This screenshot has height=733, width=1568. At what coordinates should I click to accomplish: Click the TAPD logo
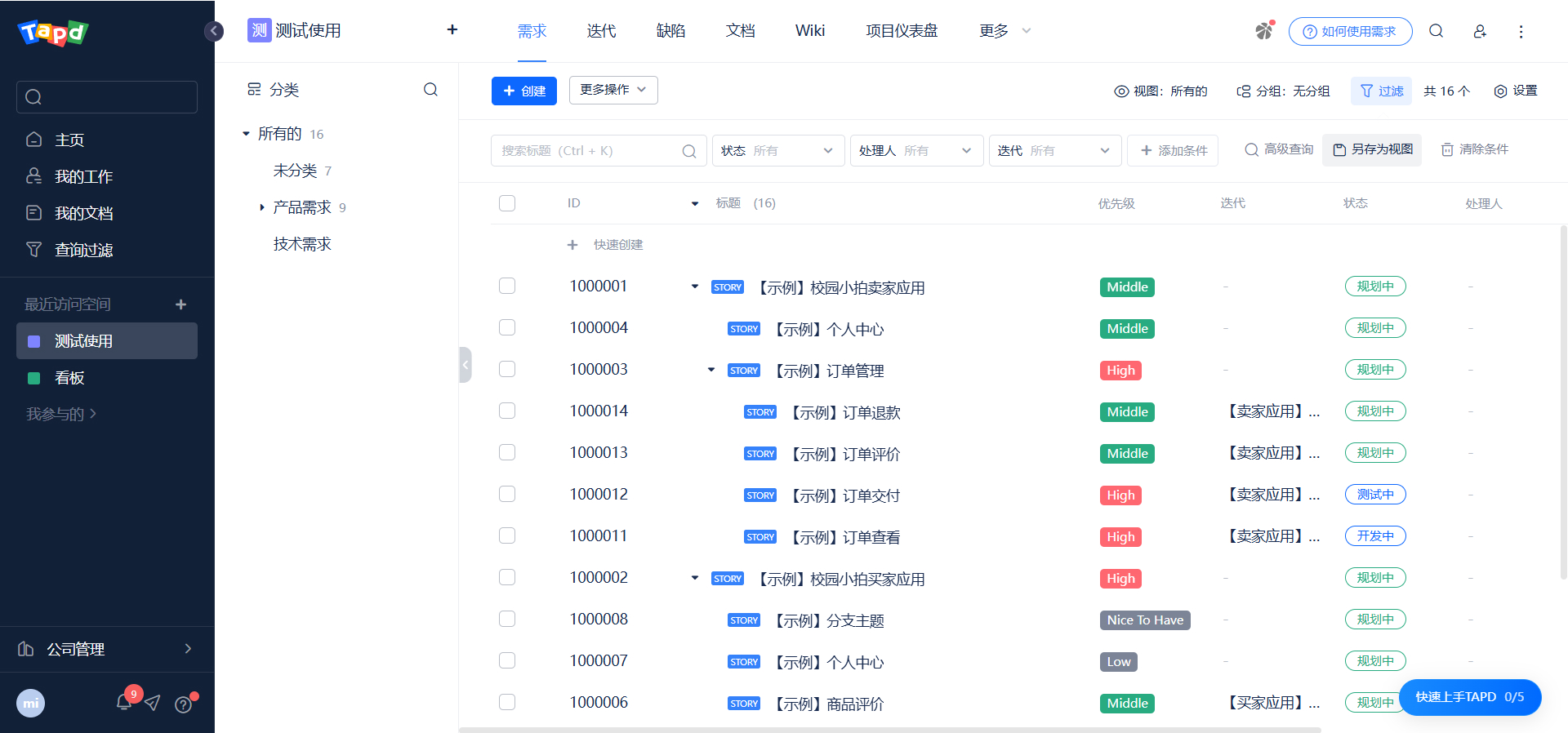tap(53, 32)
